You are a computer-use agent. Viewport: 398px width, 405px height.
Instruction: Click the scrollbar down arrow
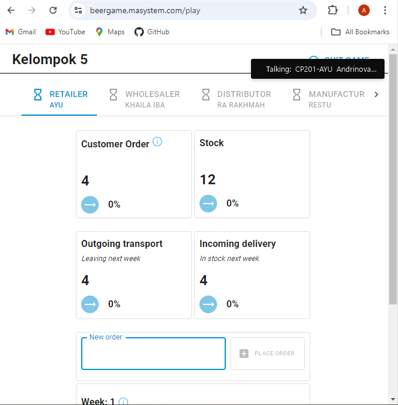[x=393, y=399]
